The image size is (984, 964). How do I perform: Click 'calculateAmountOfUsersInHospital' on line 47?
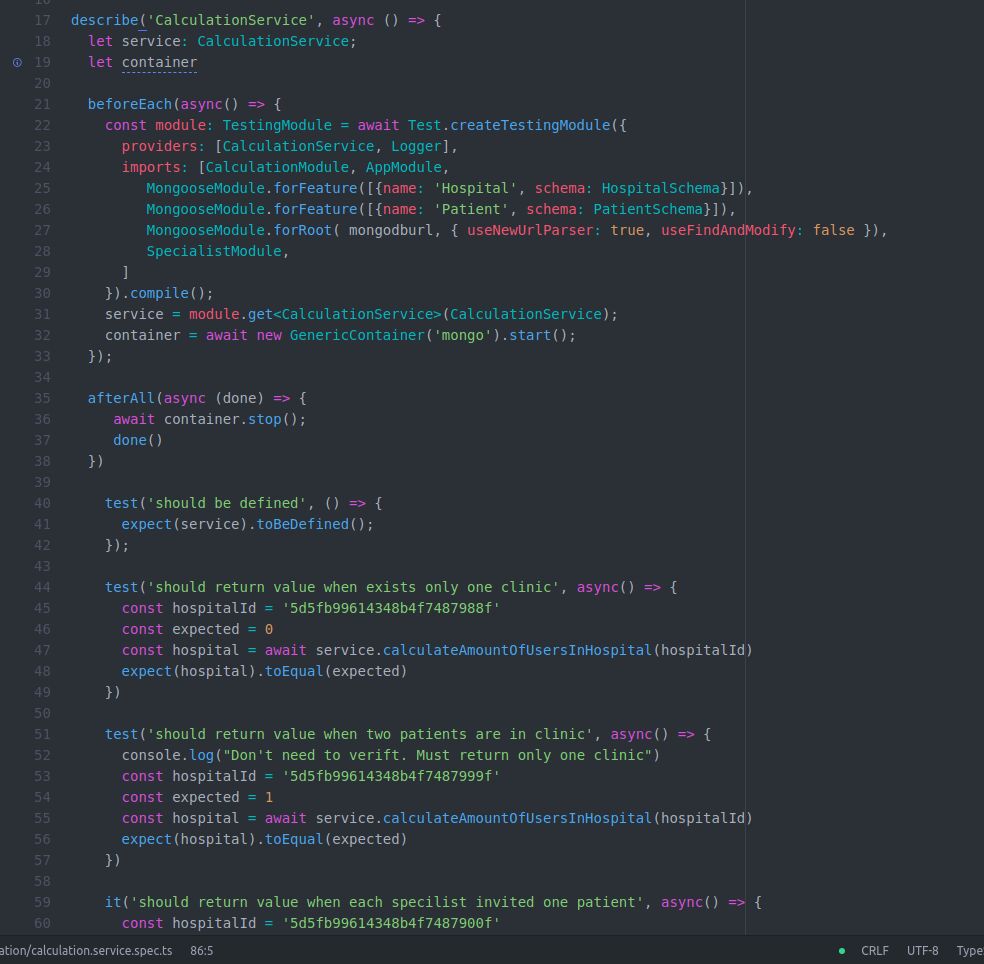click(517, 650)
